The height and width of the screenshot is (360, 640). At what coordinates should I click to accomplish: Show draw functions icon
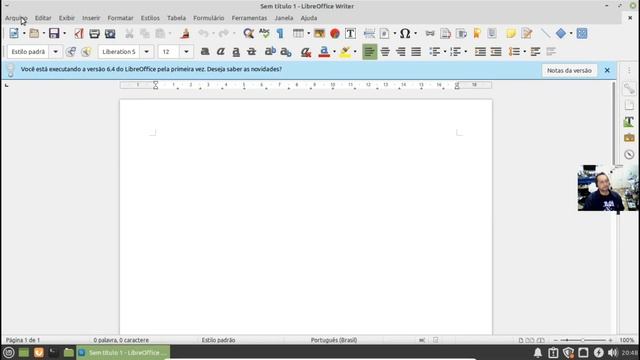(582, 33)
